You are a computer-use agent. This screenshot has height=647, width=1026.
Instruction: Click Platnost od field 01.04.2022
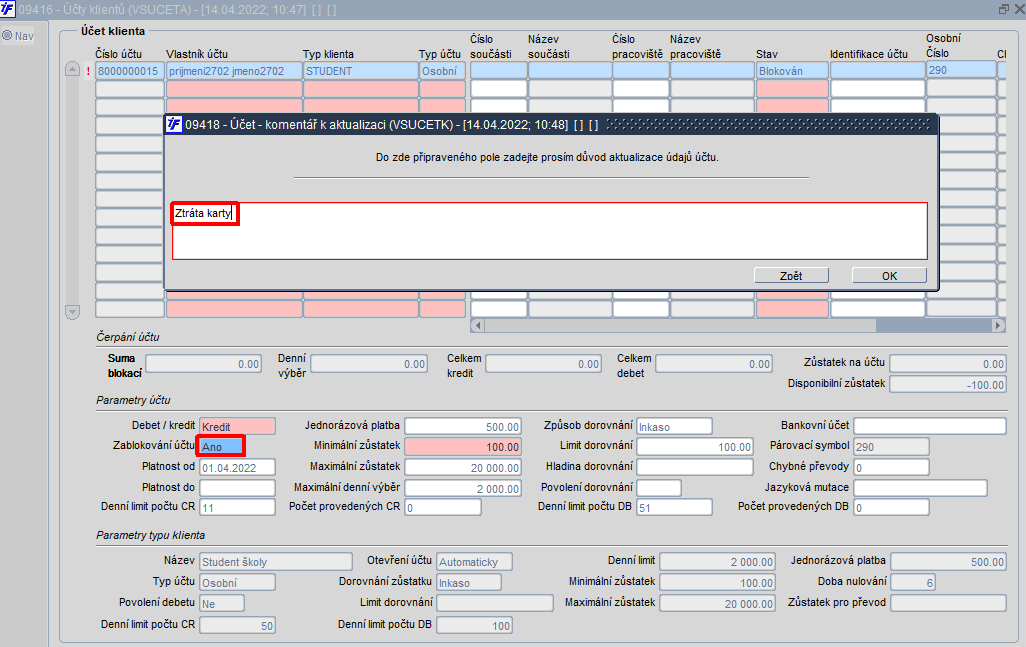click(x=238, y=468)
